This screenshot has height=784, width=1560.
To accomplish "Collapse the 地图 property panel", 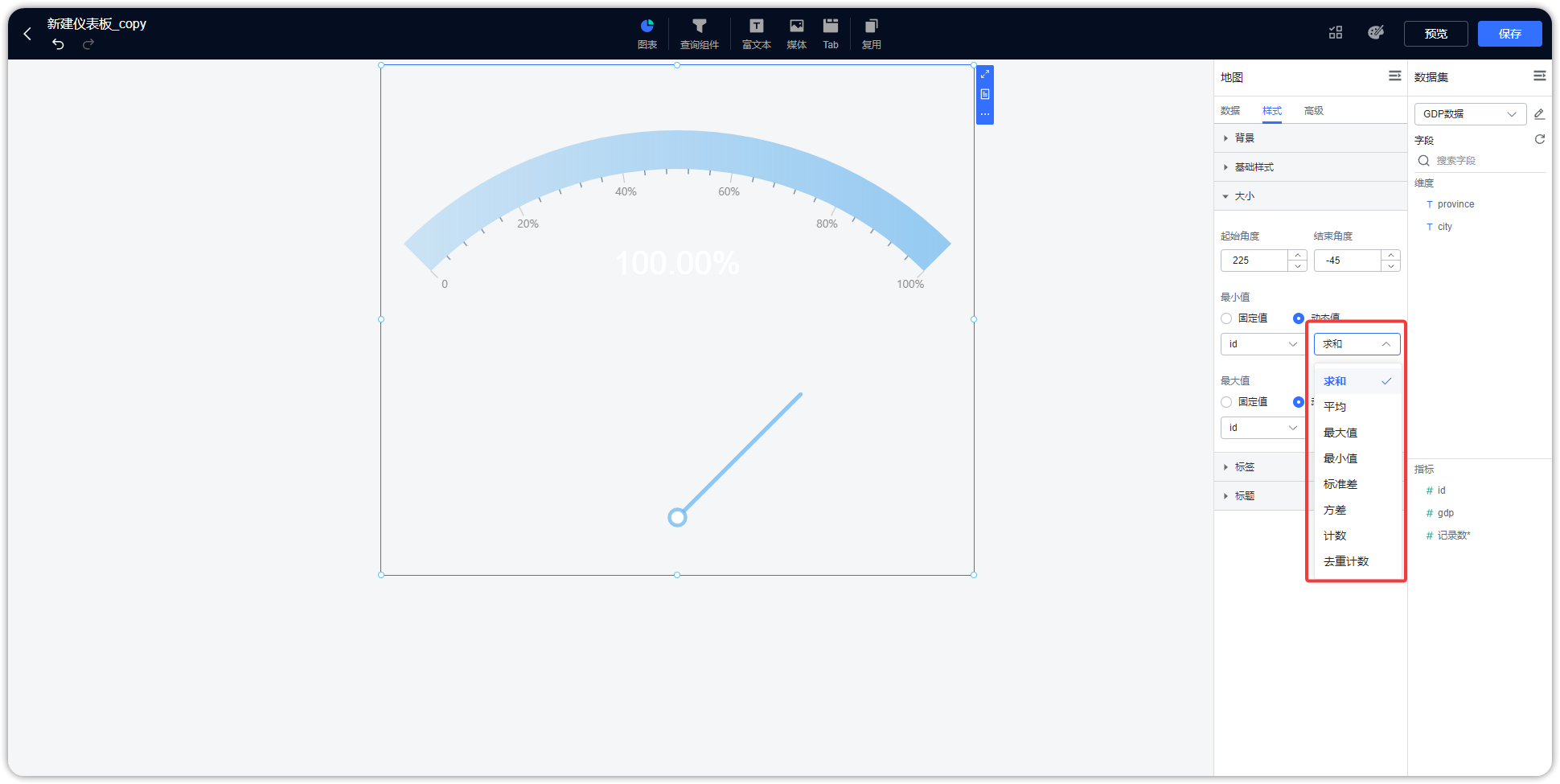I will [x=1395, y=76].
